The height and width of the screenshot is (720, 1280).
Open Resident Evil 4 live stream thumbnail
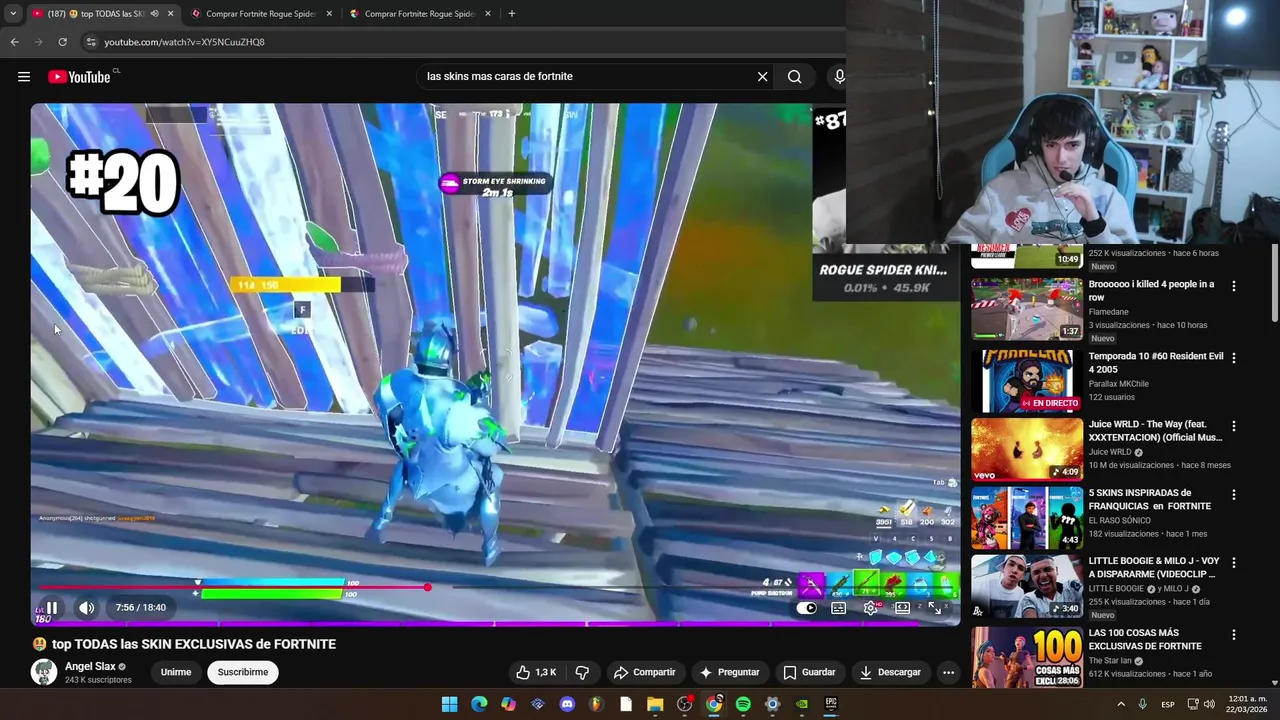[x=1027, y=379]
